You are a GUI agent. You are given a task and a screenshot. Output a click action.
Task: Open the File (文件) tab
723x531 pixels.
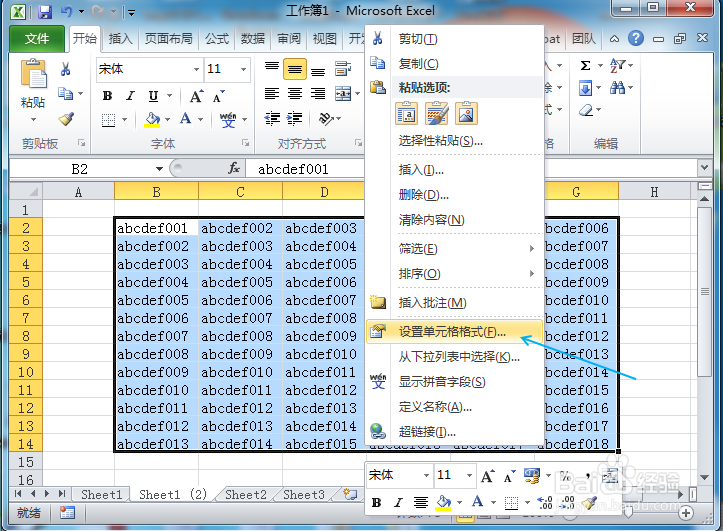pyautogui.click(x=37, y=39)
